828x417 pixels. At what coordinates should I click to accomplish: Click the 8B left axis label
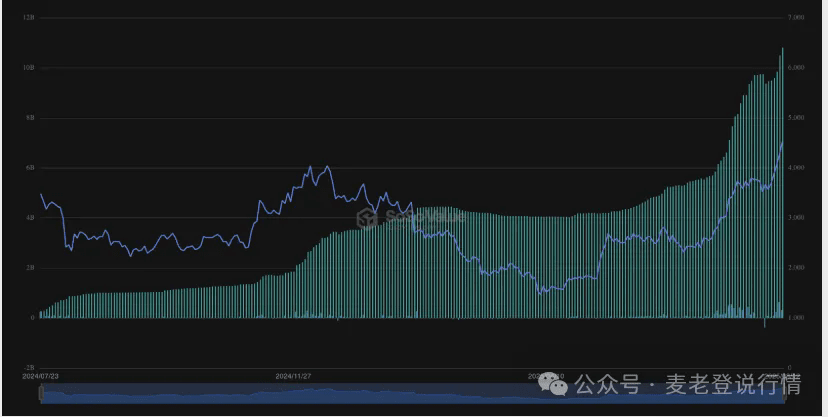[30, 118]
